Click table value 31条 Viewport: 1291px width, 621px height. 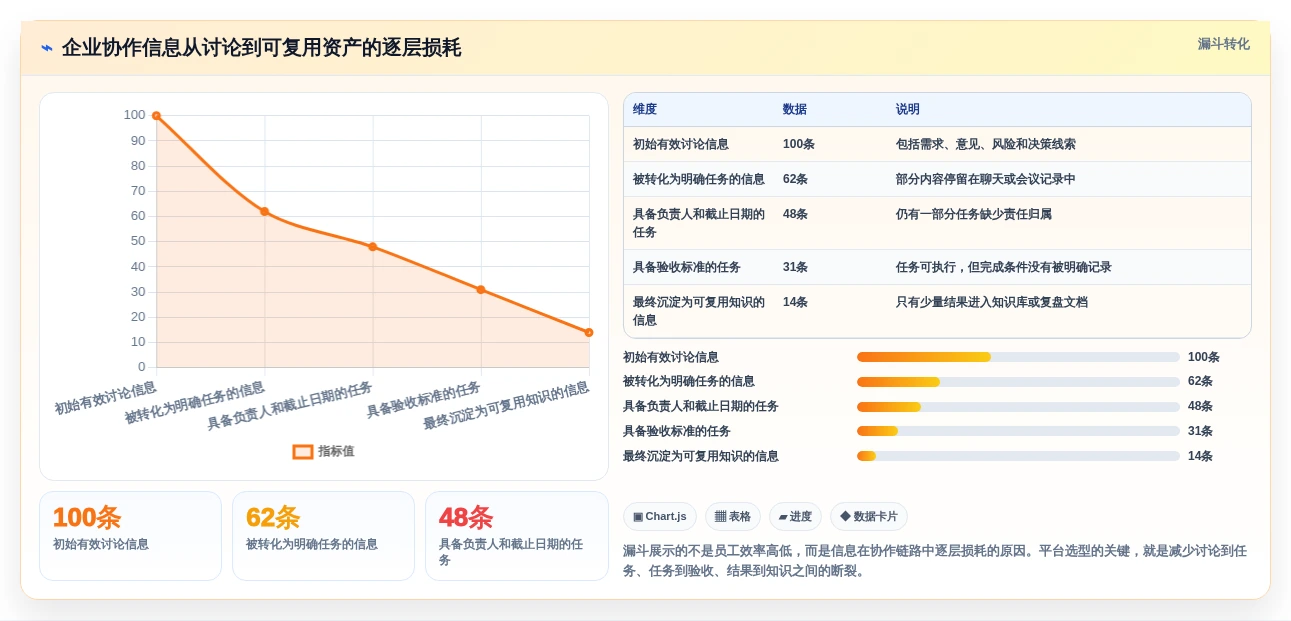point(796,267)
